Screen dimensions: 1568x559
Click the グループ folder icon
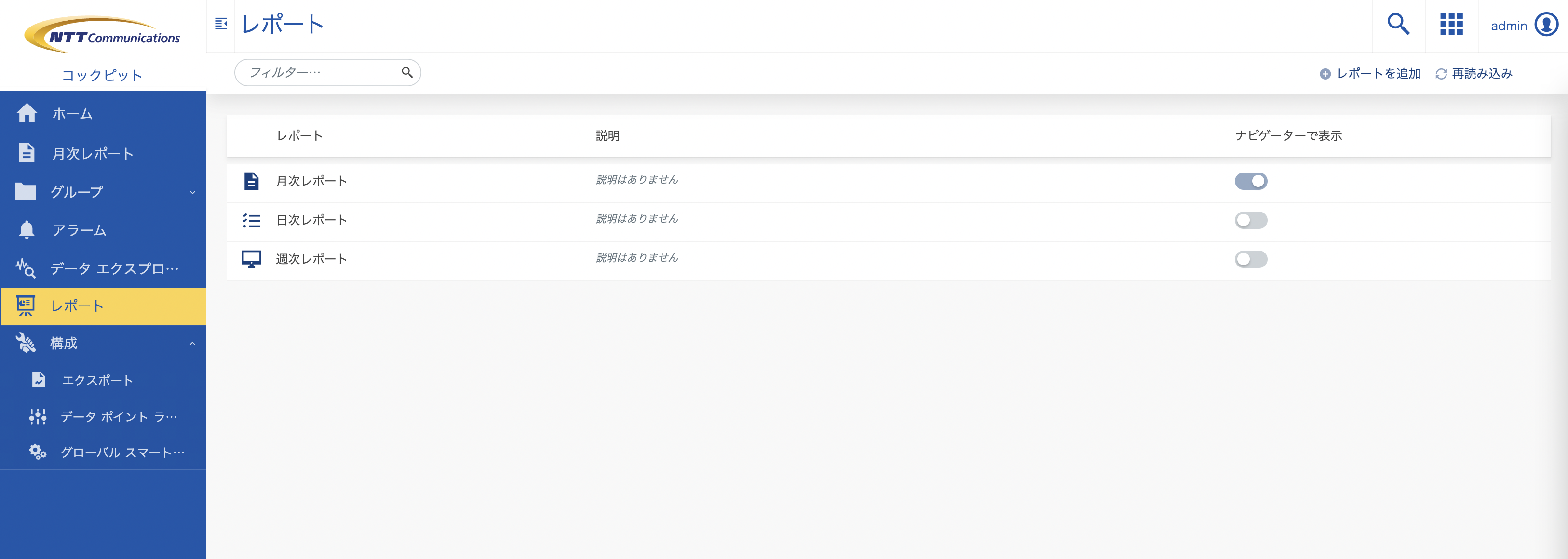click(x=26, y=191)
